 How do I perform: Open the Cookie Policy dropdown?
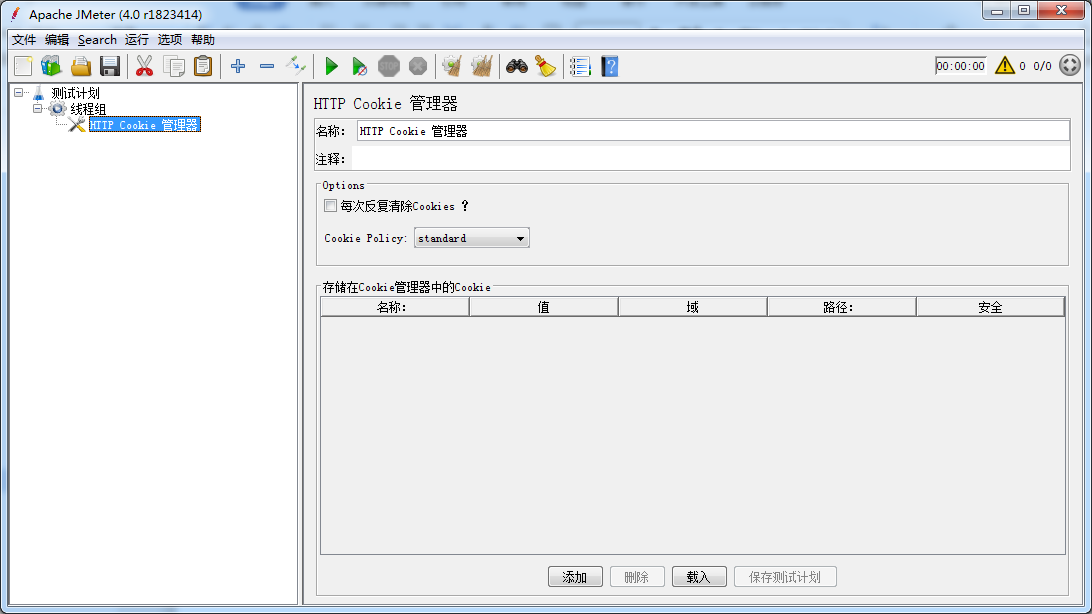(471, 238)
